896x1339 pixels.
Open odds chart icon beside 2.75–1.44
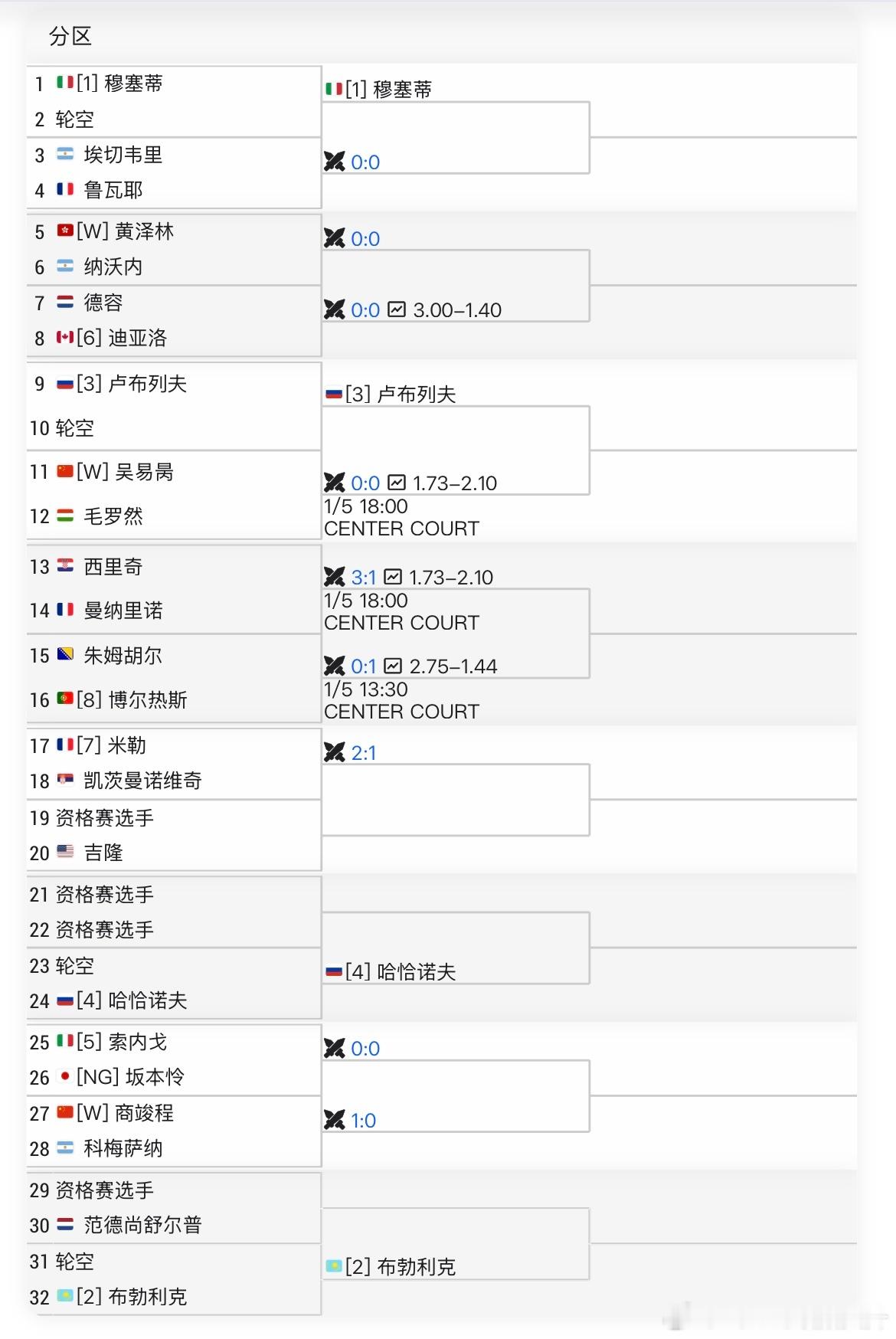pos(392,666)
